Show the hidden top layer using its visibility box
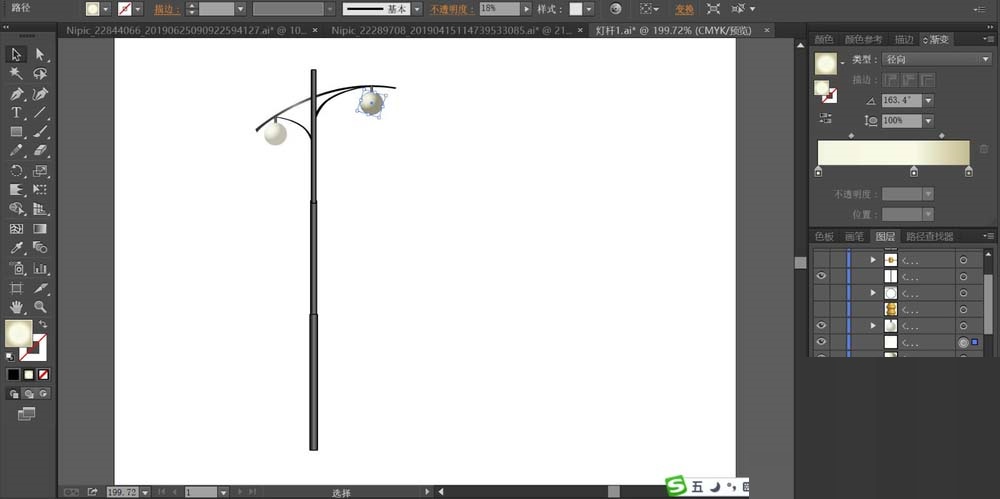 tap(821, 260)
